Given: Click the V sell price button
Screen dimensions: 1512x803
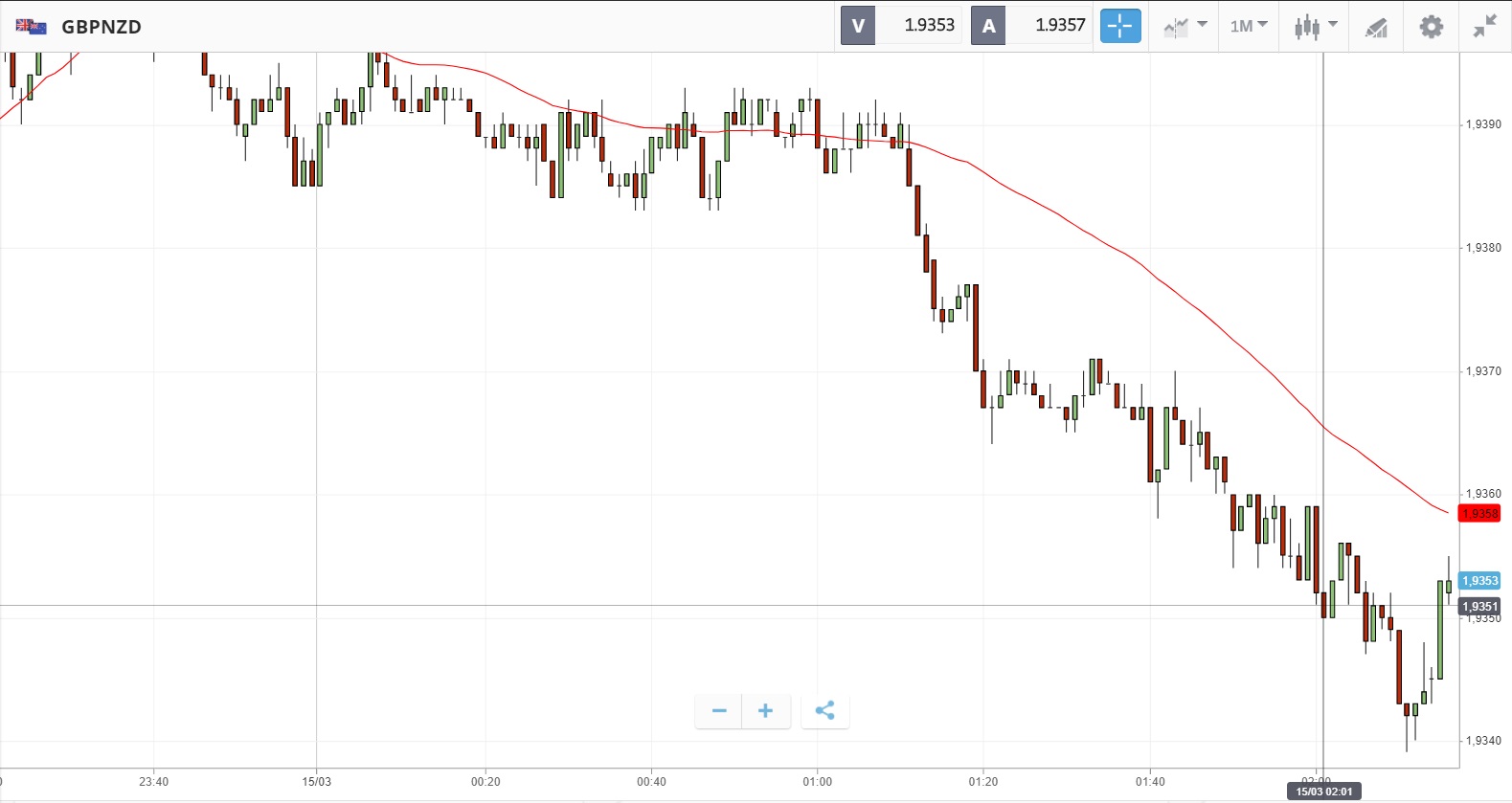Looking at the screenshot, I should pyautogui.click(x=858, y=26).
